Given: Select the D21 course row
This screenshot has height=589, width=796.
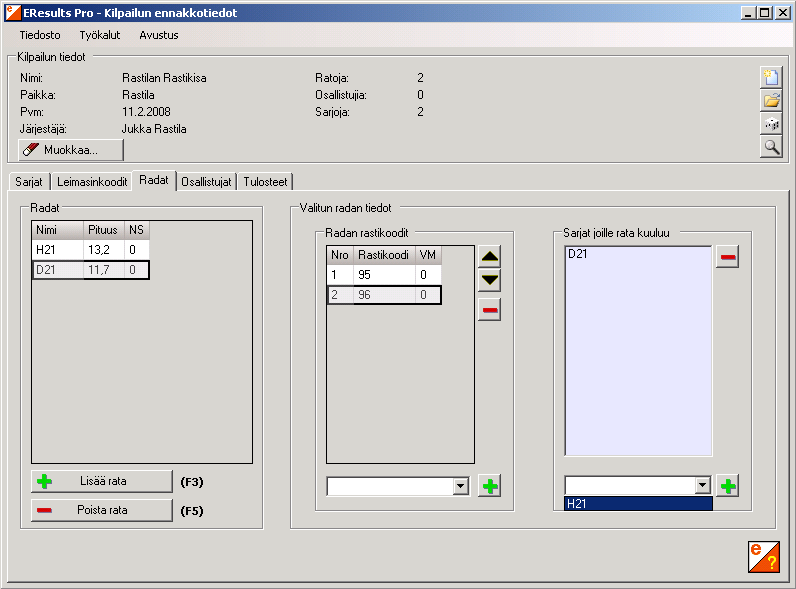Looking at the screenshot, I should [91, 270].
